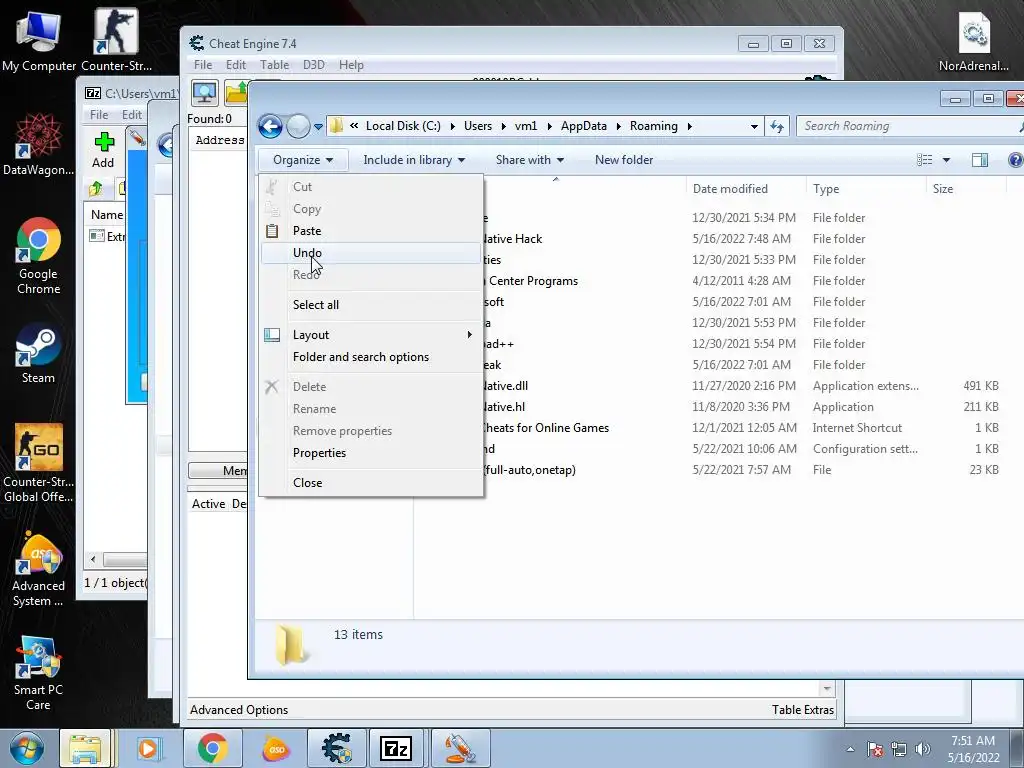This screenshot has width=1024, height=768.
Task: Click Cheat Engine open process icon
Action: point(204,93)
